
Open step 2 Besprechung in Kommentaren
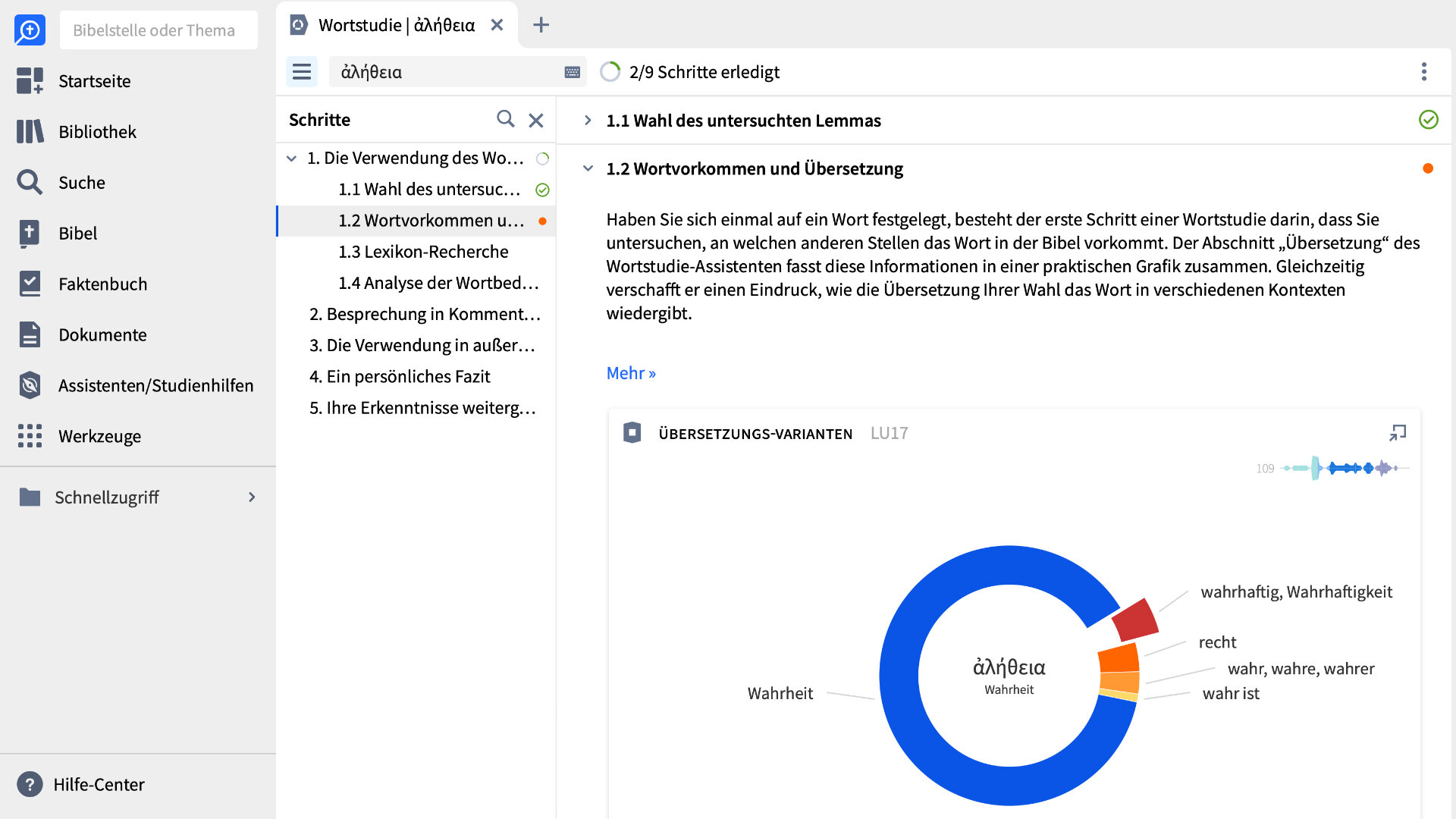425,314
